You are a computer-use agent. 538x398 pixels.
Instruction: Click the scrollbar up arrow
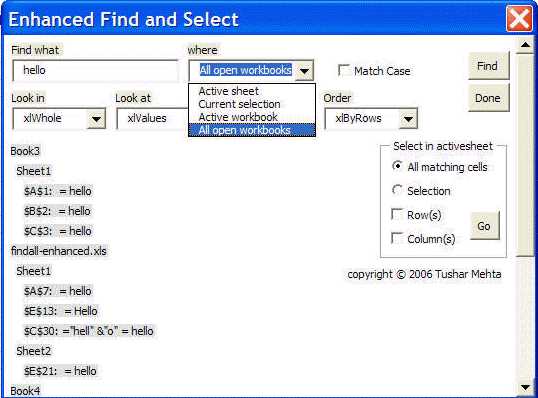click(x=525, y=45)
